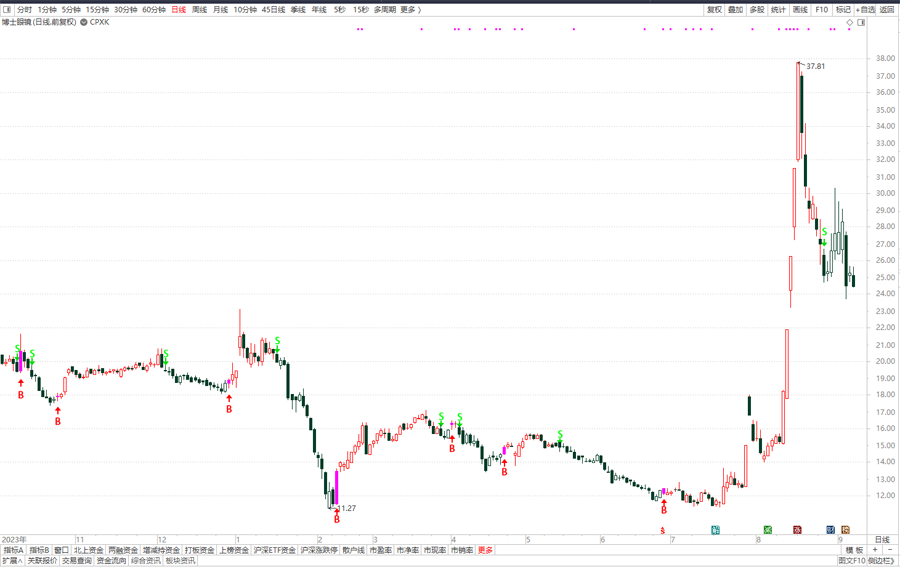Open the 画线 drawing tools button
The height and width of the screenshot is (567, 900).
pyautogui.click(x=800, y=10)
